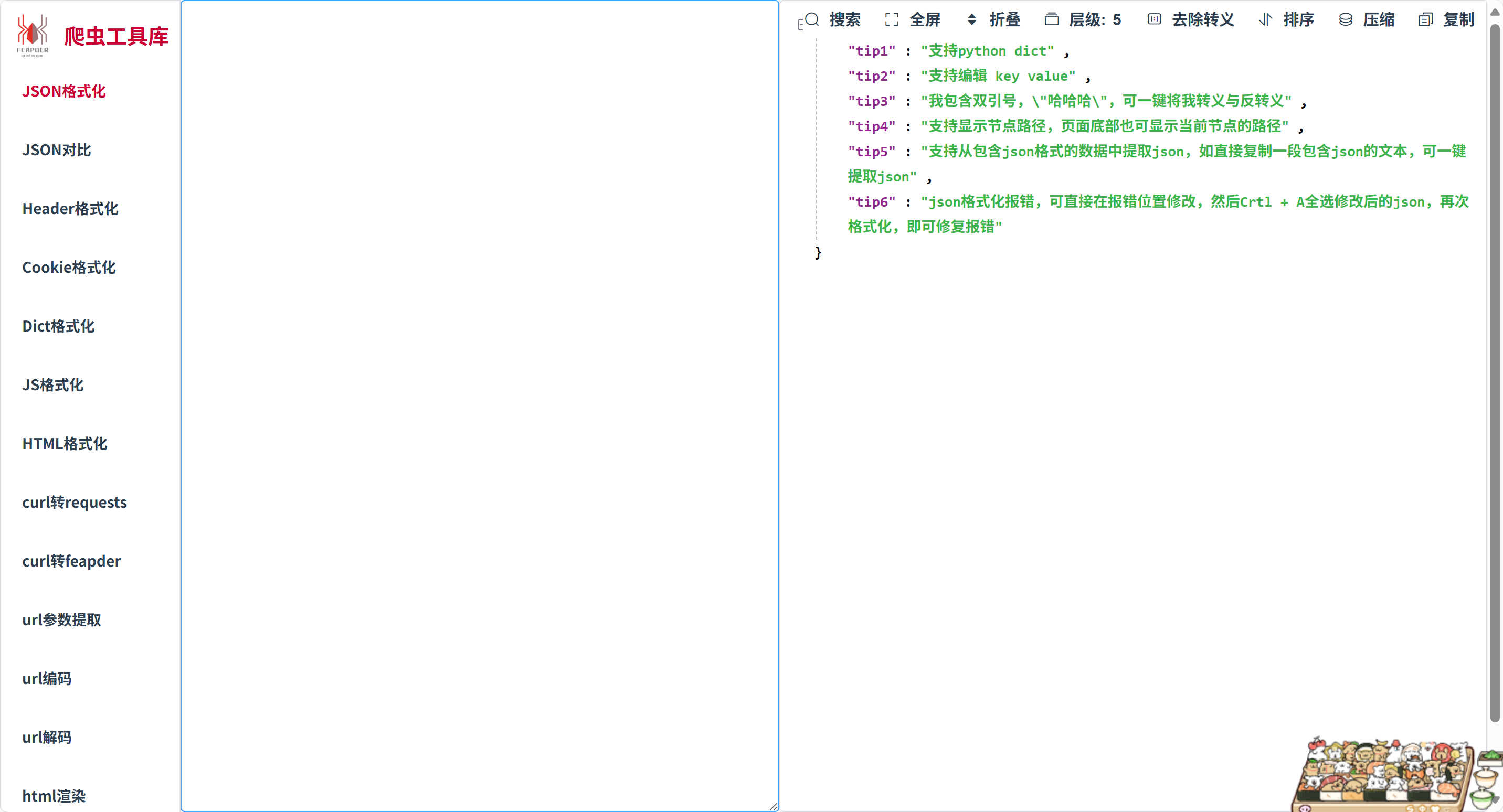Open Header格式化 tool
This screenshot has width=1503, height=812.
[70, 209]
